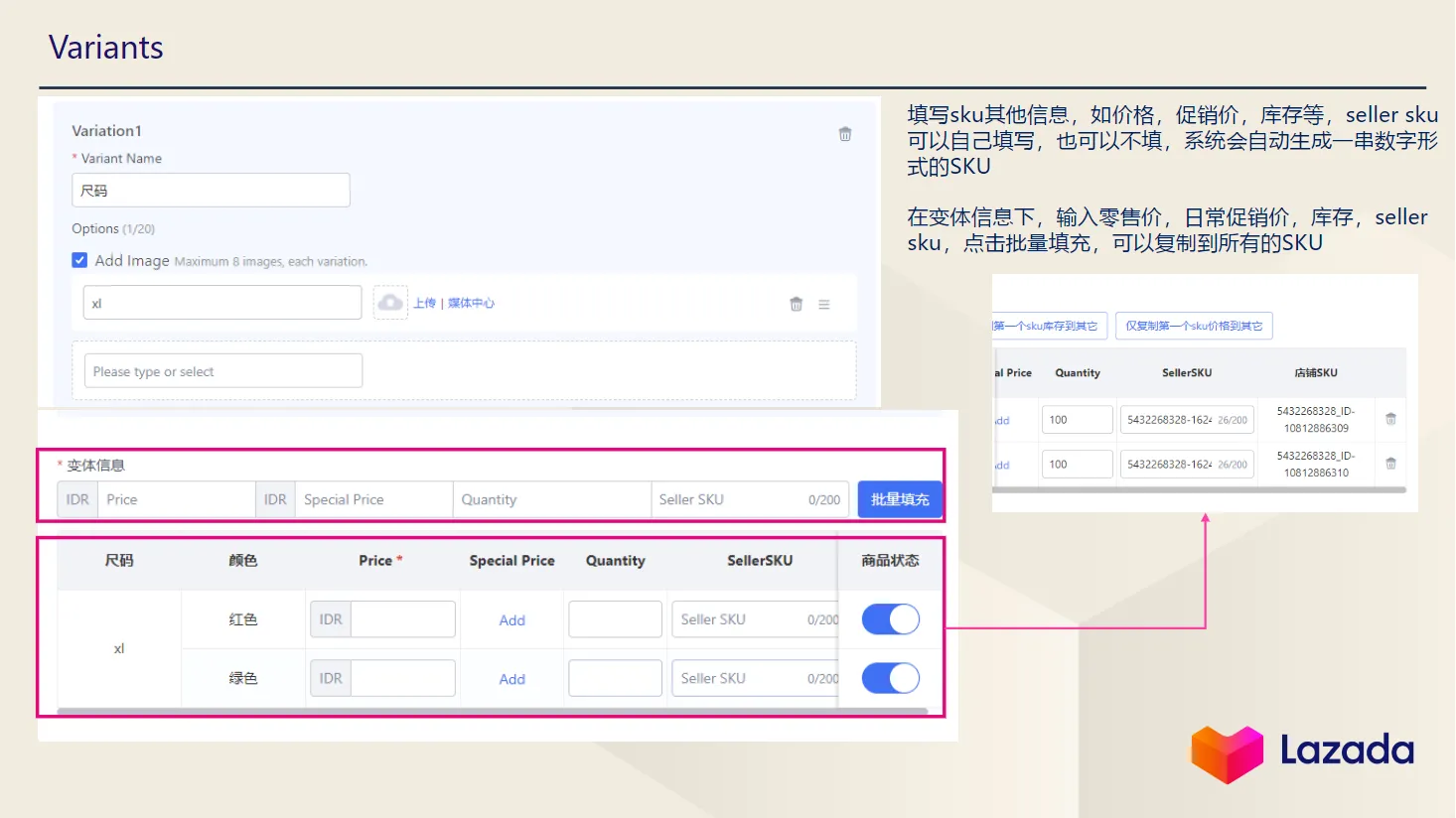Click the Lazada logo
Viewport: 1456px width, 818px height.
click(x=1302, y=751)
